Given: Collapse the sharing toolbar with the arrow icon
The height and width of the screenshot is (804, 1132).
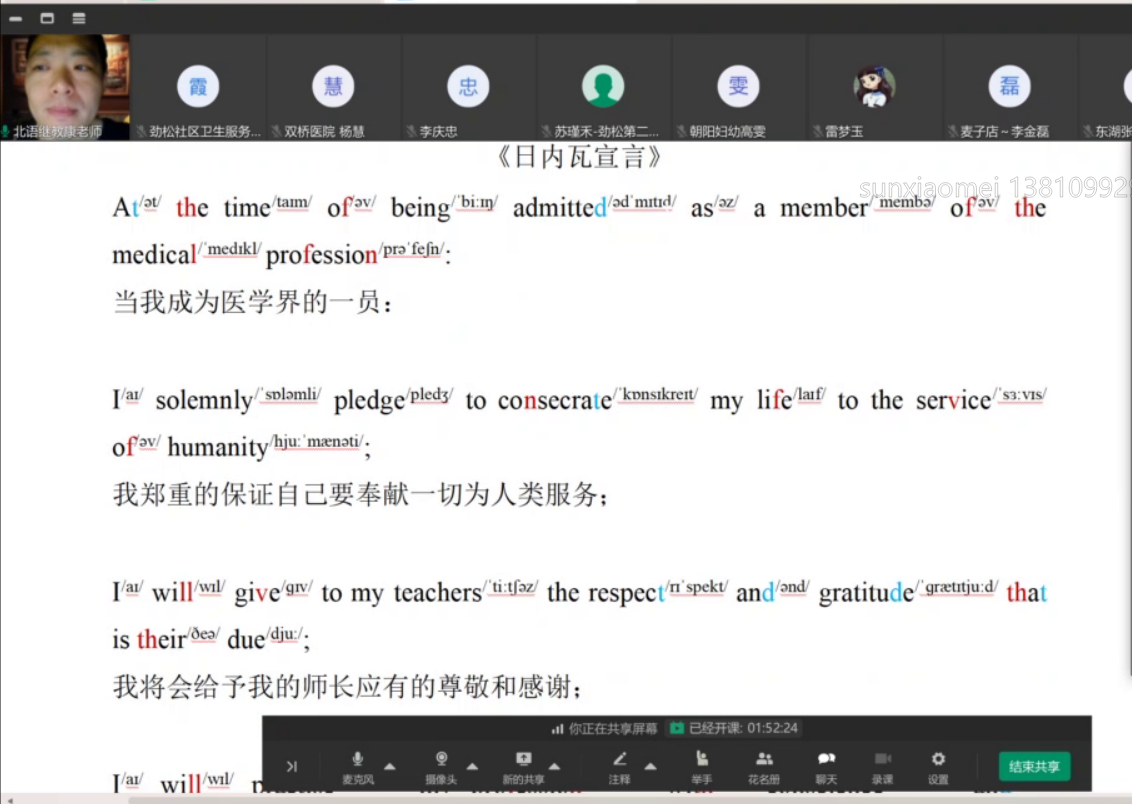Looking at the screenshot, I should click(291, 767).
